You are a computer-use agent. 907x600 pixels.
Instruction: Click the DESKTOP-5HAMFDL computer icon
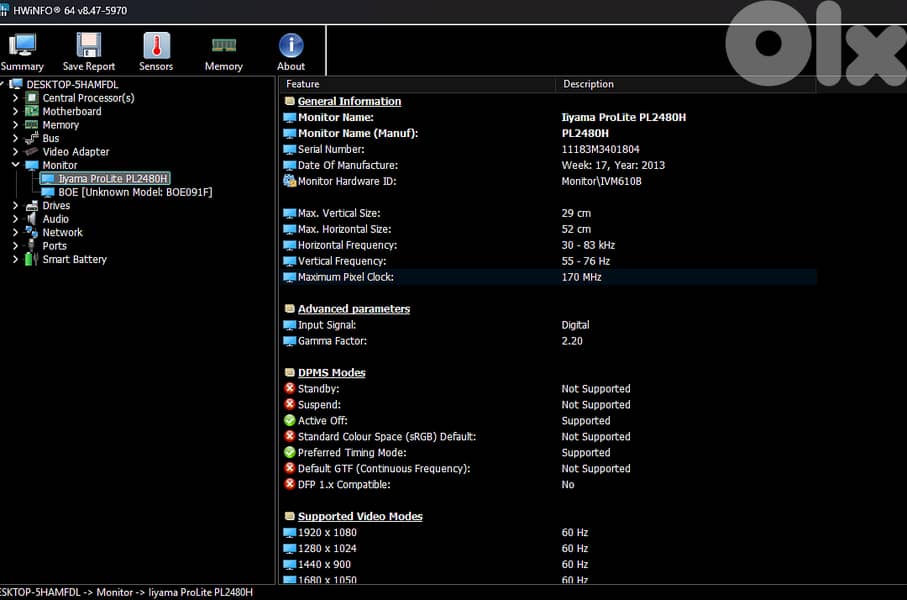click(x=16, y=84)
